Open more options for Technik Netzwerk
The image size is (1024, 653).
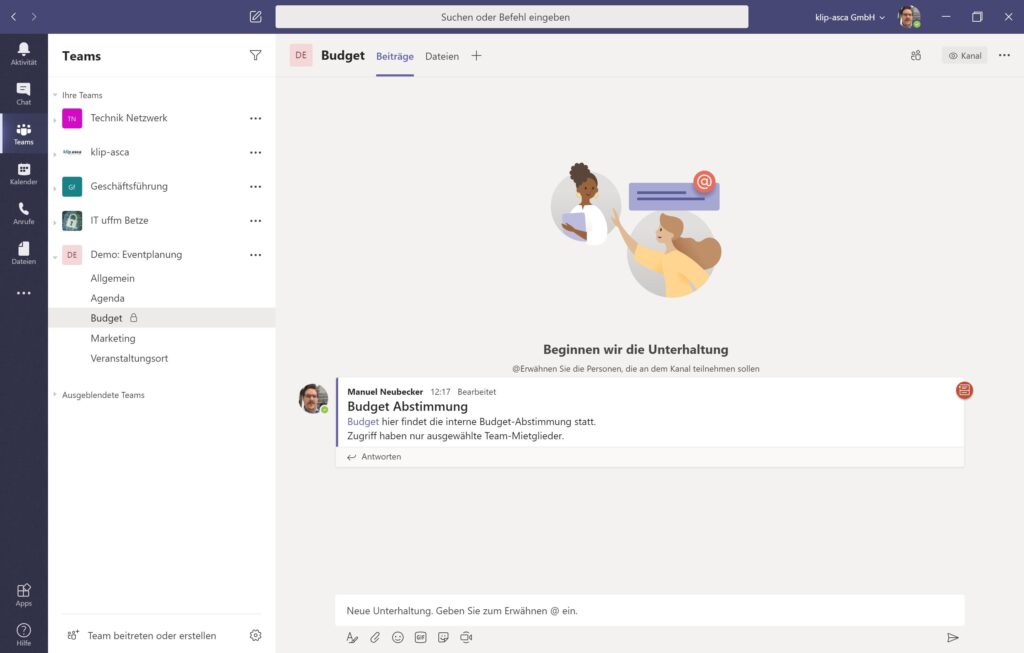pos(255,118)
